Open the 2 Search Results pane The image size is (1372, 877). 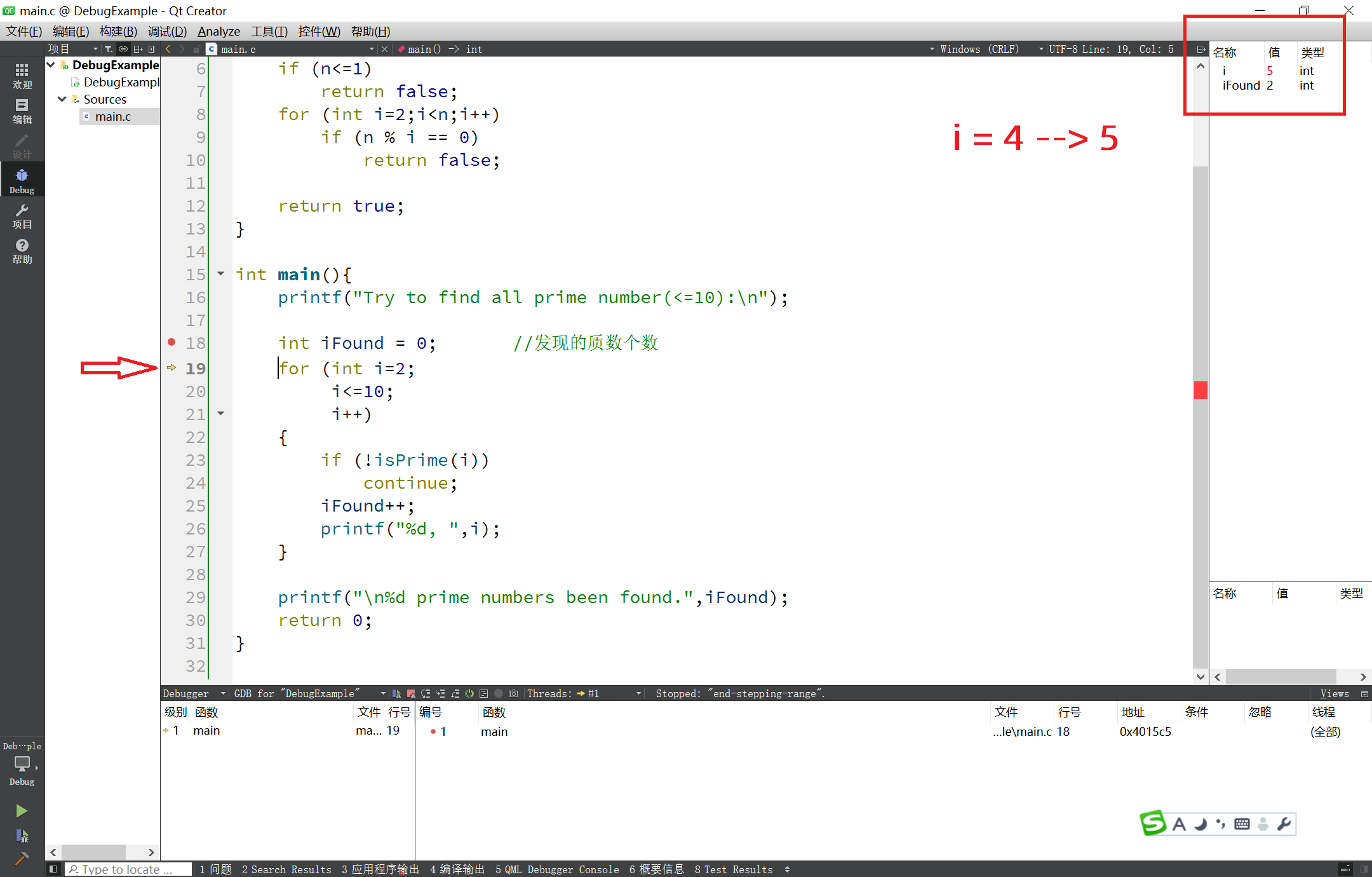(x=286, y=869)
